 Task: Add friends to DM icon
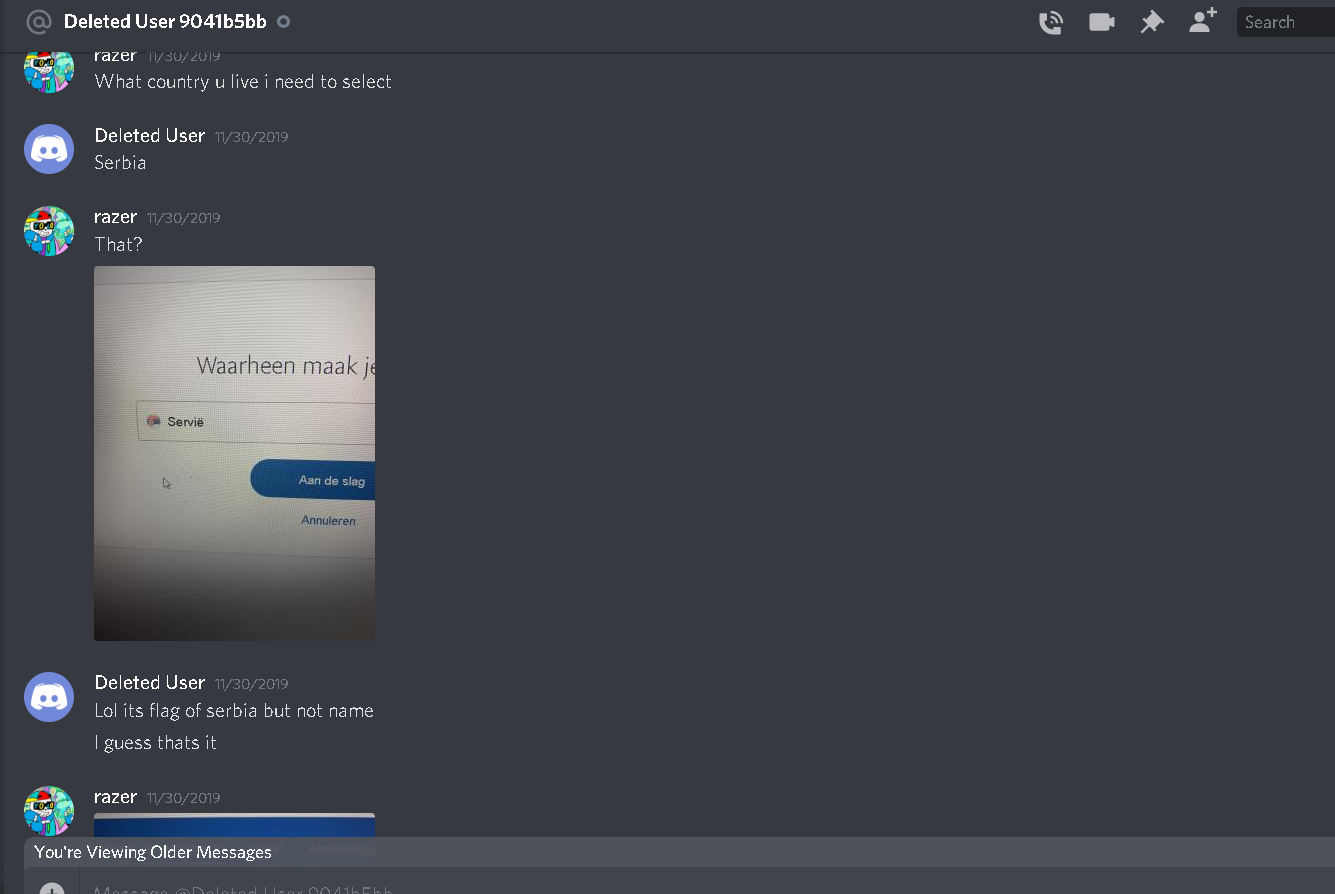pyautogui.click(x=1203, y=21)
